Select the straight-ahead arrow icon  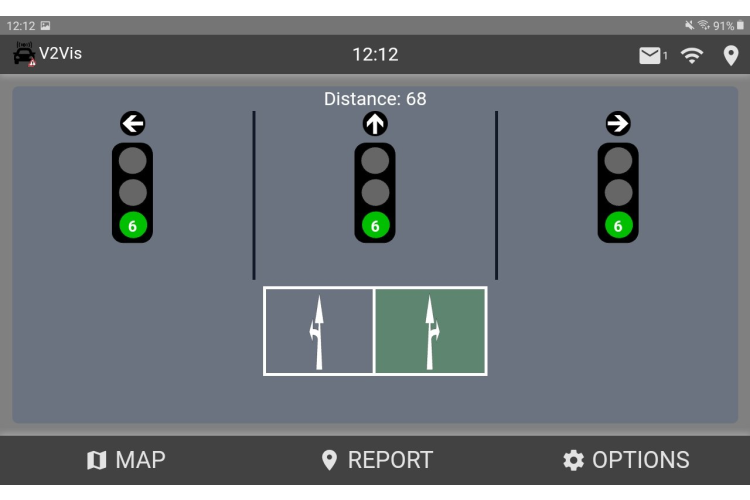375,123
